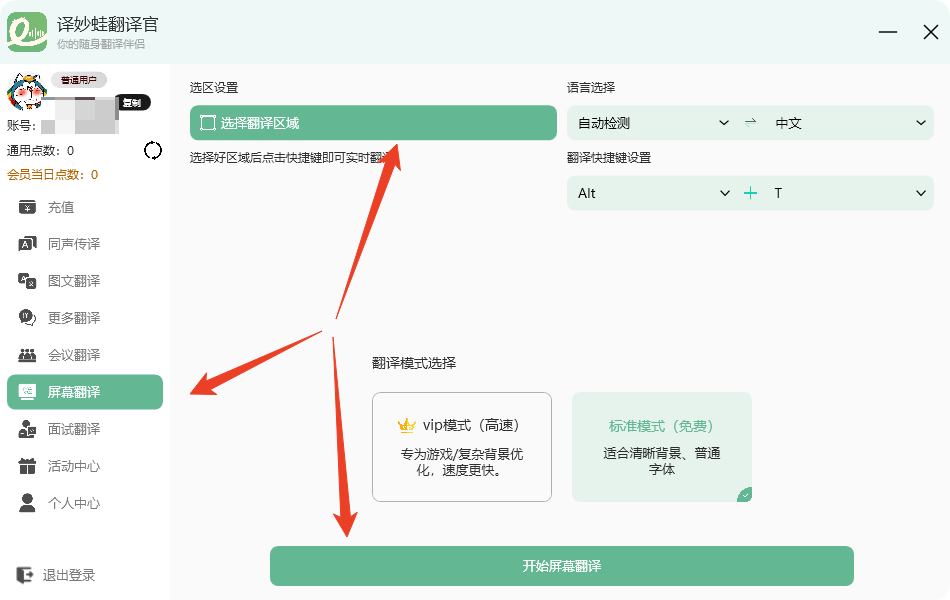Open the 屏幕翻译 sidebar menu item

pos(85,392)
